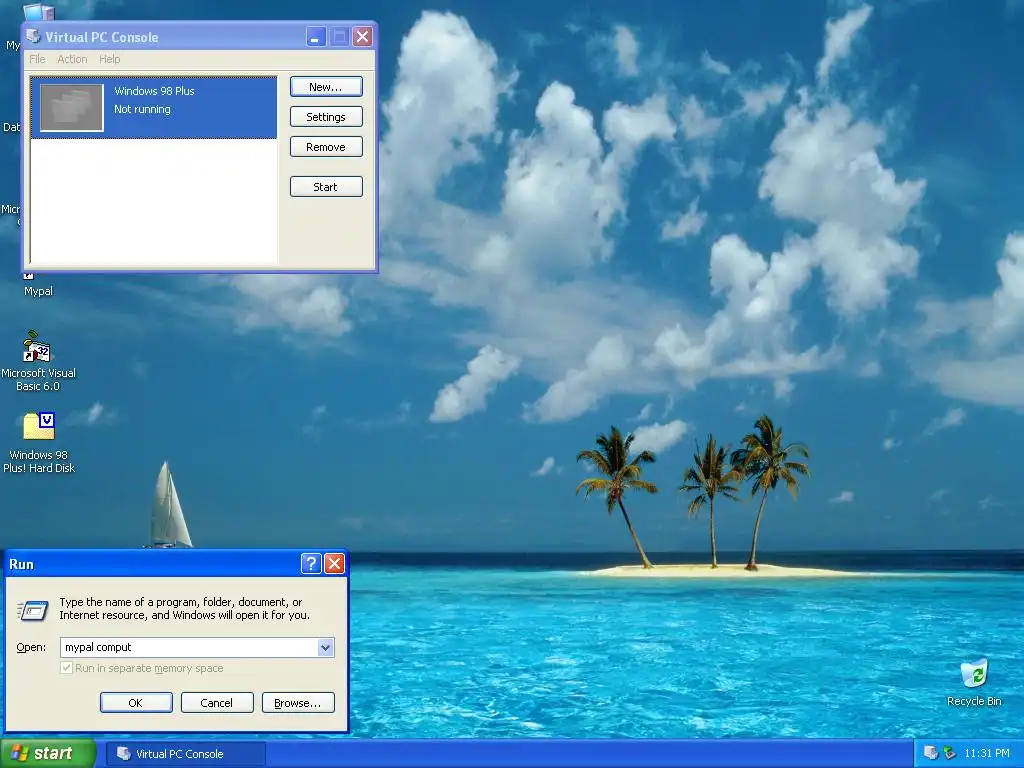The image size is (1024, 768).
Task: Click the taskbar clock showing 11:31 PM
Action: click(987, 754)
